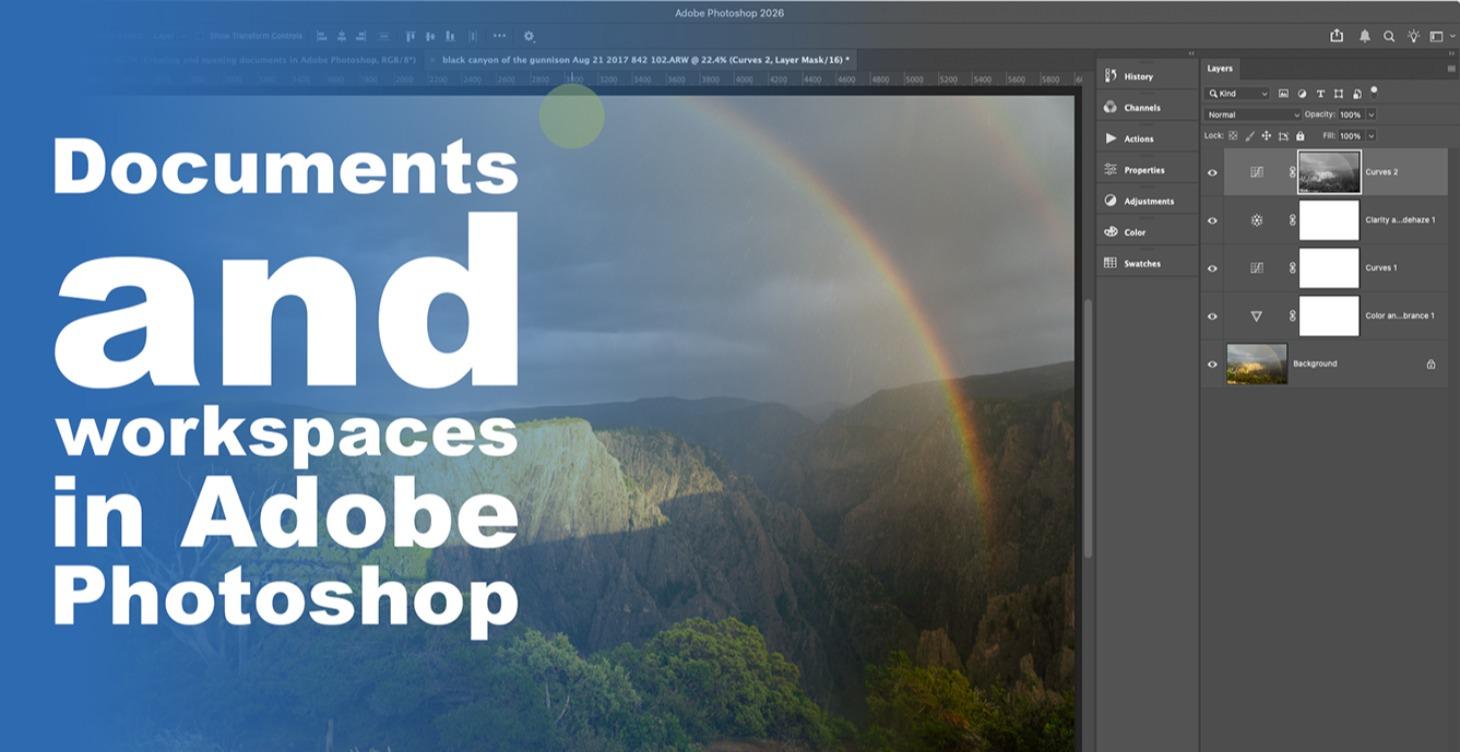Switch to the Layers tab
The height and width of the screenshot is (752, 1460).
[1220, 69]
